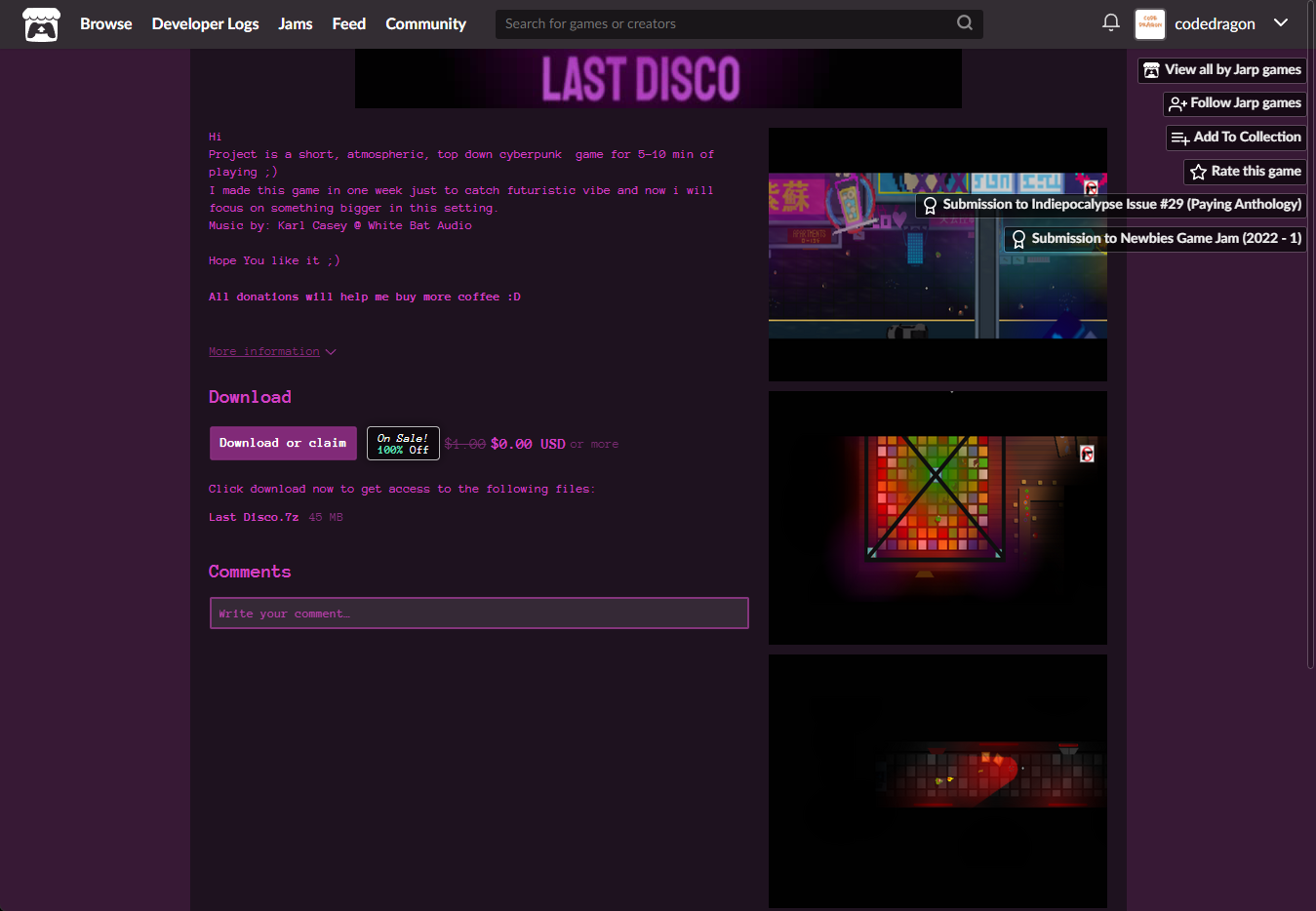
Task: Follow Jarp games
Action: point(1234,103)
